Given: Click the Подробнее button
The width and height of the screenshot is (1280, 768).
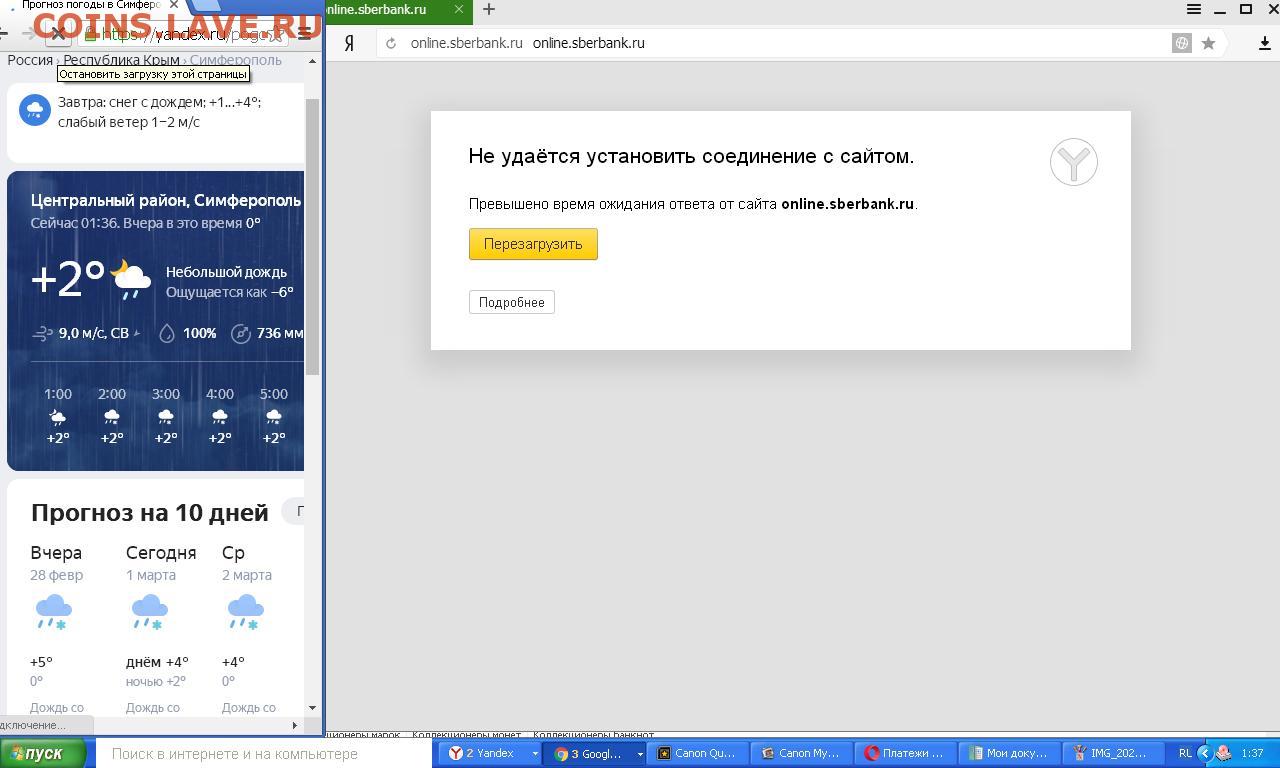Looking at the screenshot, I should [x=512, y=302].
